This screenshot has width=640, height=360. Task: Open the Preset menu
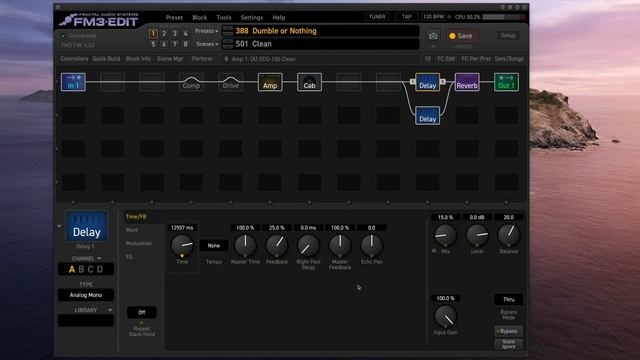coord(174,18)
